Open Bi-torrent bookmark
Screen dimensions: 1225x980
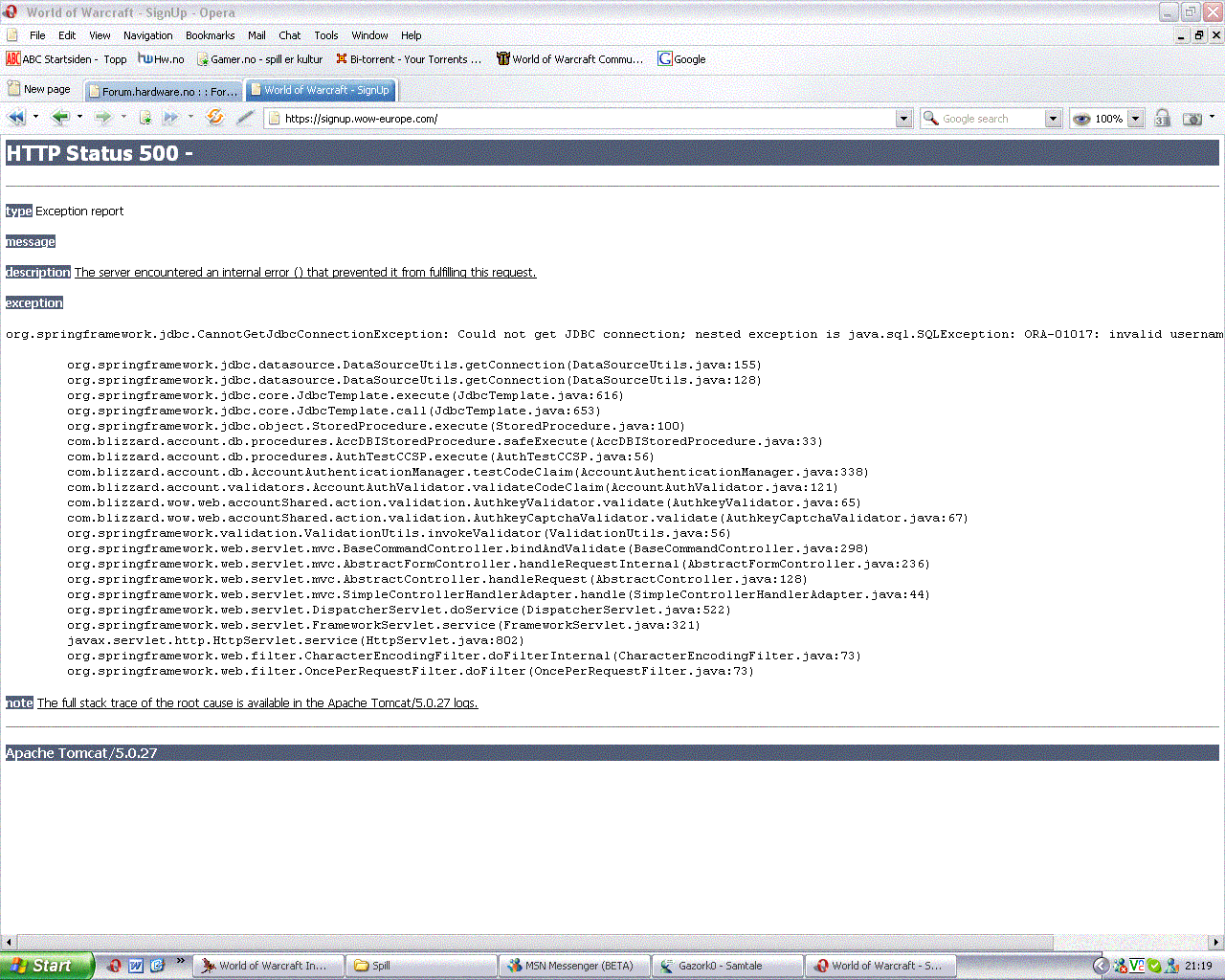[x=409, y=59]
